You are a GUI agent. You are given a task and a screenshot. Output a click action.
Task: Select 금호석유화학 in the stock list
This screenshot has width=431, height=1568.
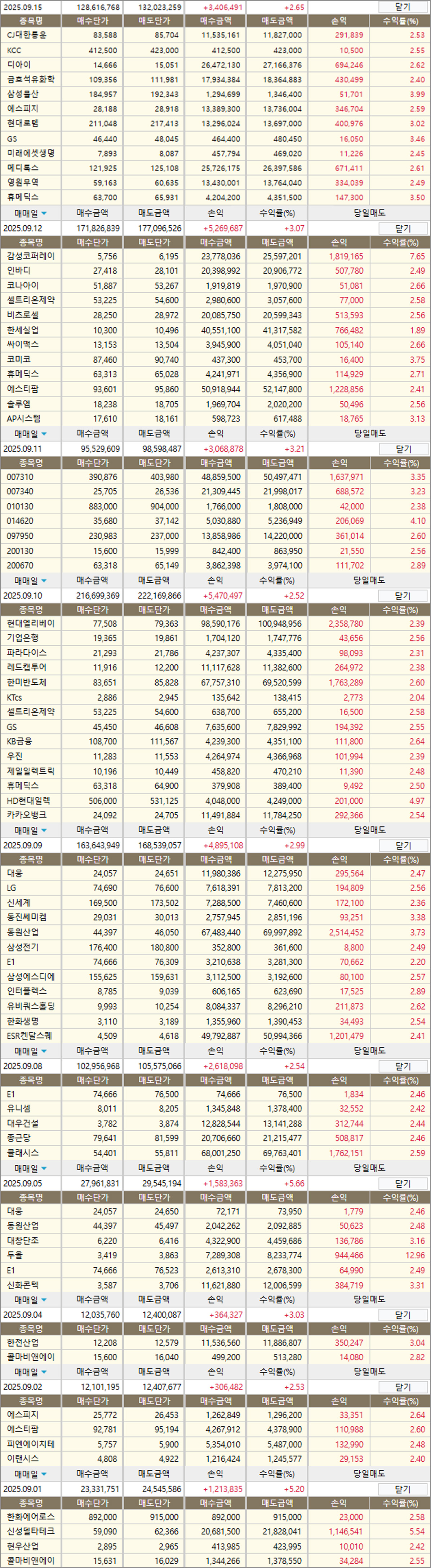[30, 79]
